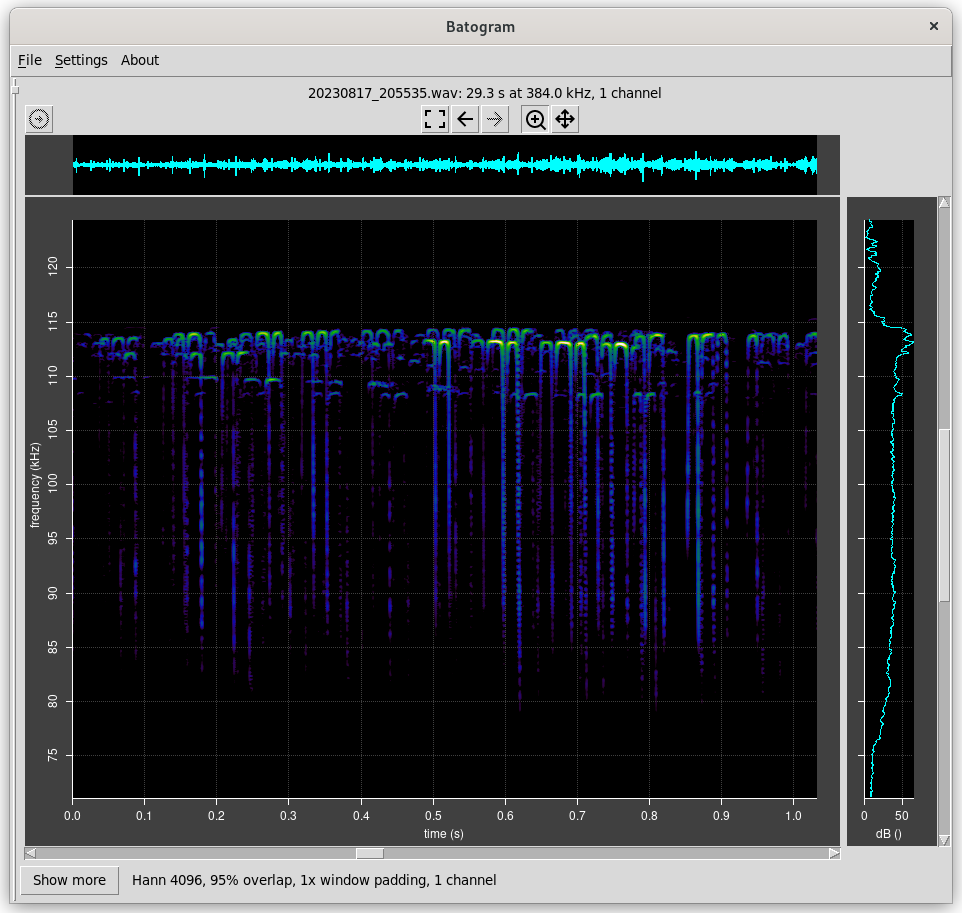
Task: Open the About menu
Action: [x=140, y=60]
